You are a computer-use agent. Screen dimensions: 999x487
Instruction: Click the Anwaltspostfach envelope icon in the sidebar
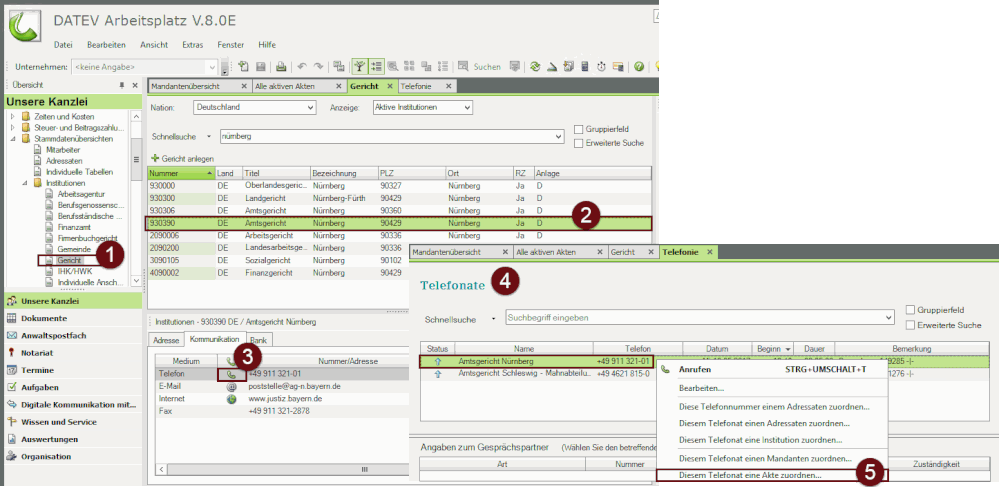(11, 335)
